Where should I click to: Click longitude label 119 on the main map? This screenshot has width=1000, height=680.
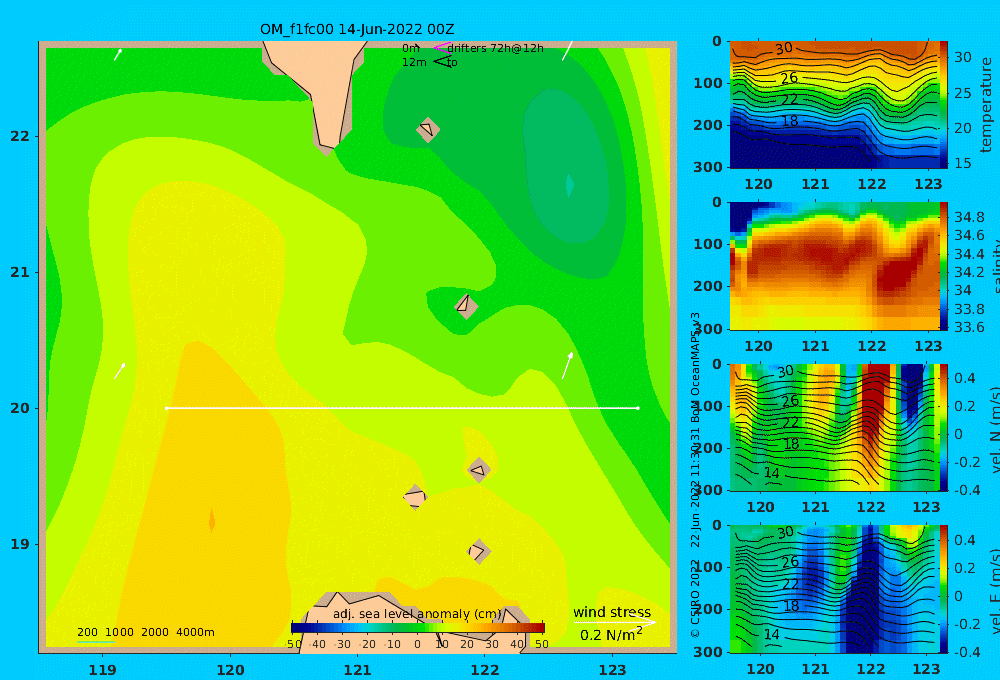click(103, 670)
